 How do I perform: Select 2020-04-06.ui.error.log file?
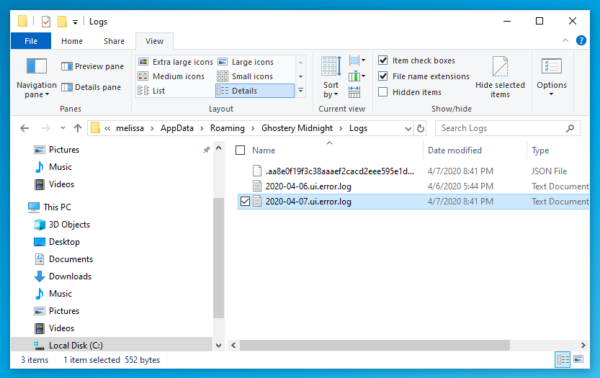tap(308, 186)
